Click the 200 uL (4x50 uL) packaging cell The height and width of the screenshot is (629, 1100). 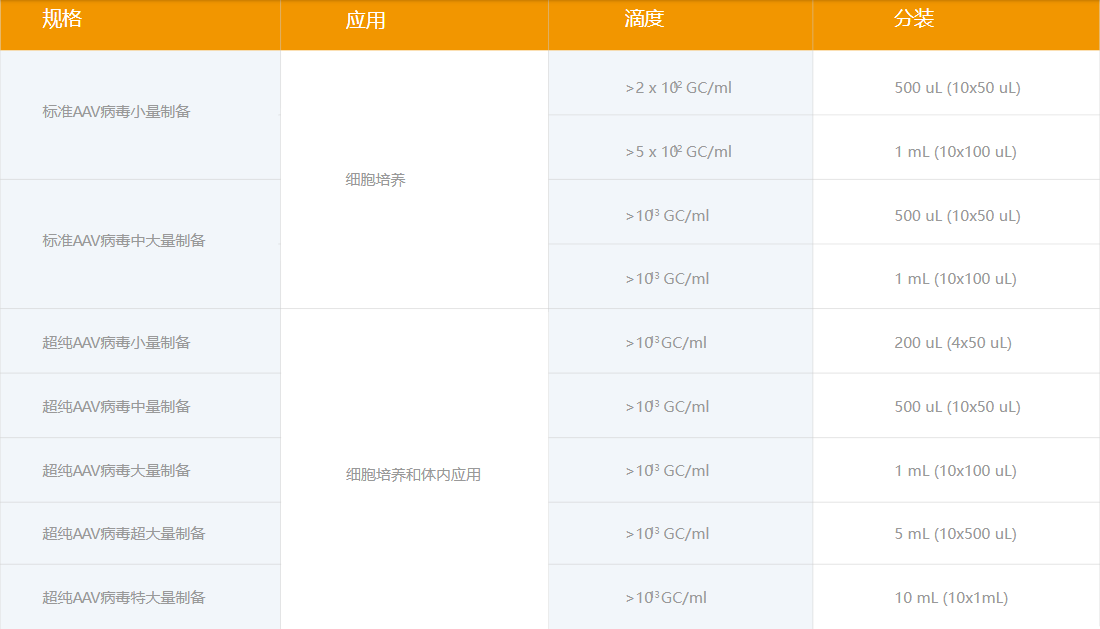(952, 343)
